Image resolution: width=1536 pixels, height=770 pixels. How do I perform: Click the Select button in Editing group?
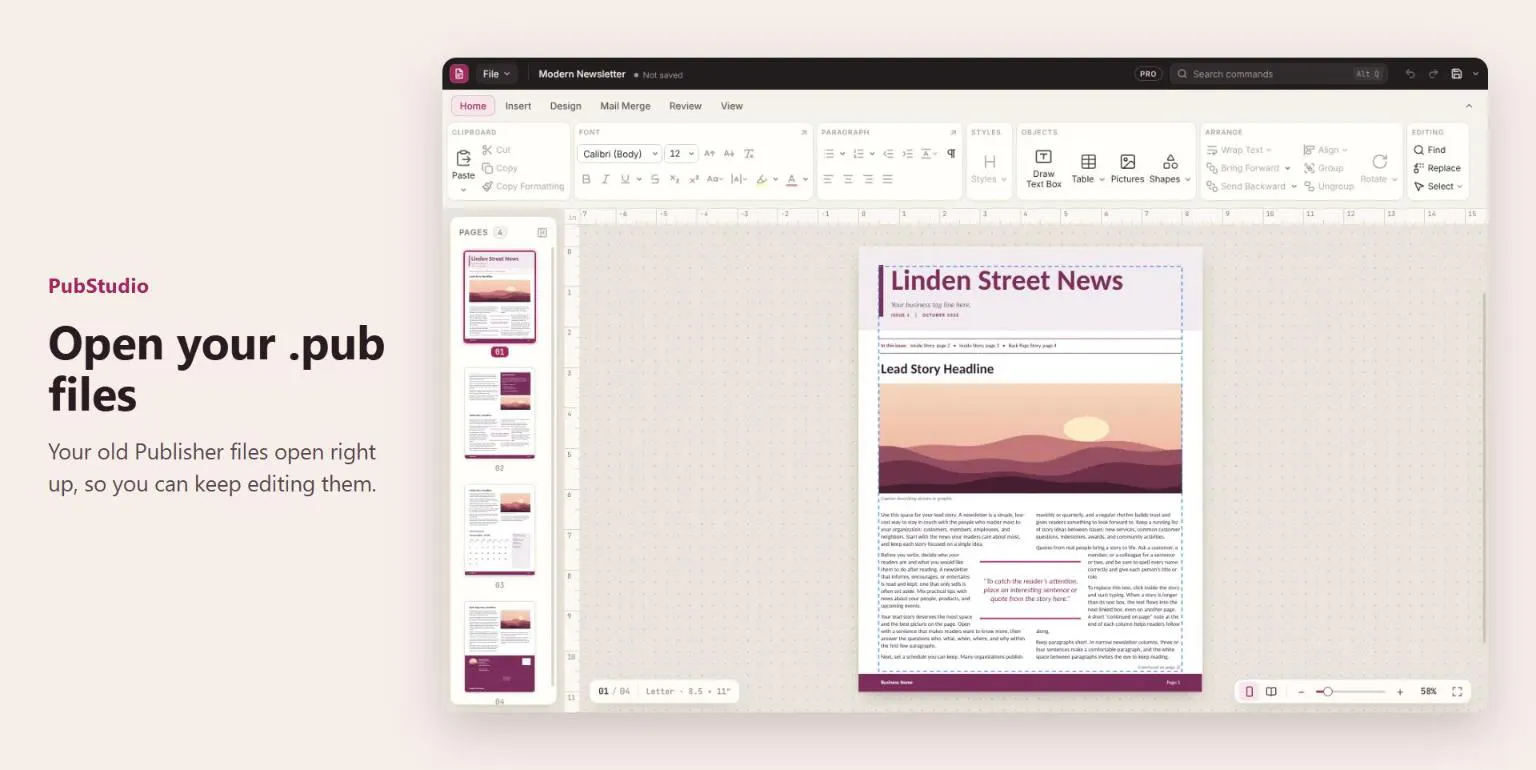click(x=1438, y=186)
